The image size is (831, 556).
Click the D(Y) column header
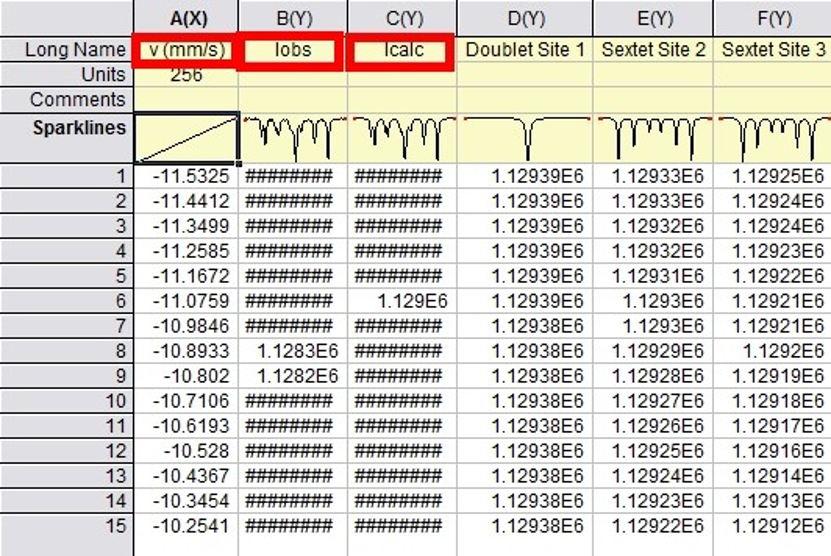coord(525,18)
